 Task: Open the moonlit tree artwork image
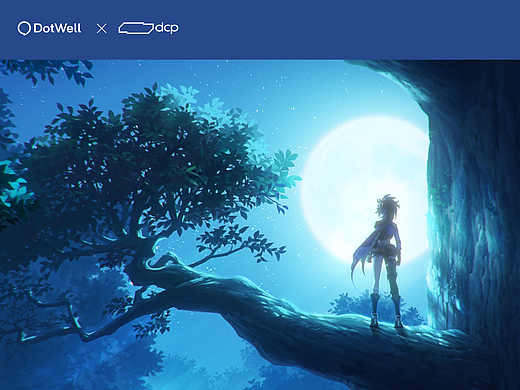(260, 225)
